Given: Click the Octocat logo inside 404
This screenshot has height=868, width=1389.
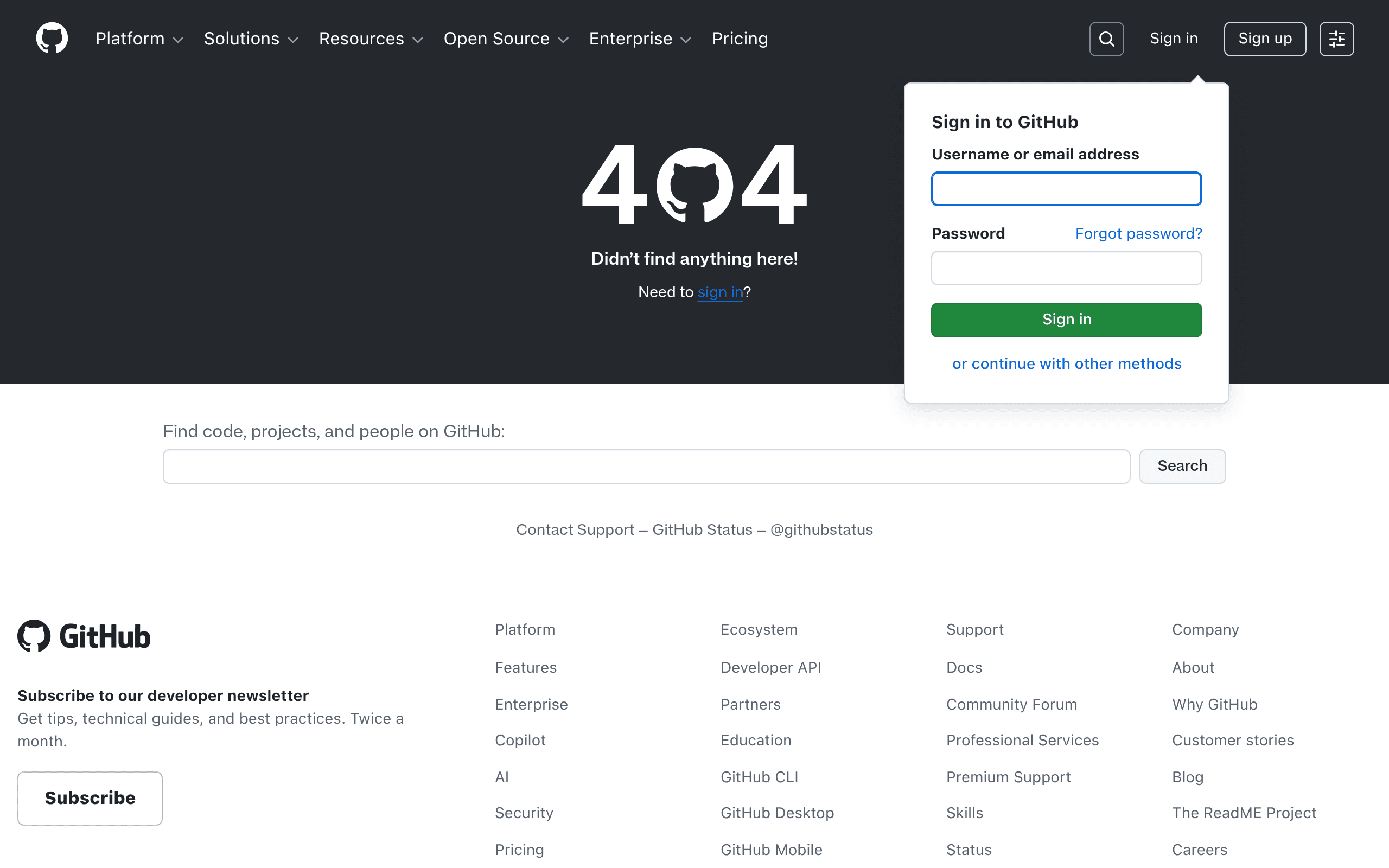Looking at the screenshot, I should click(x=694, y=186).
